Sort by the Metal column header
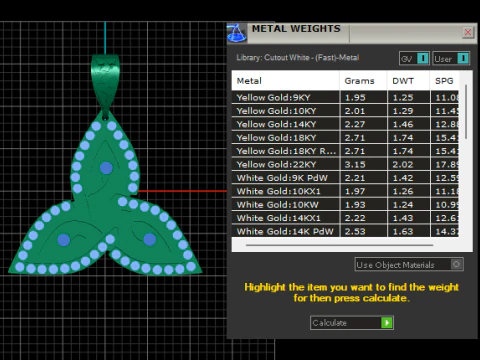 click(286, 81)
